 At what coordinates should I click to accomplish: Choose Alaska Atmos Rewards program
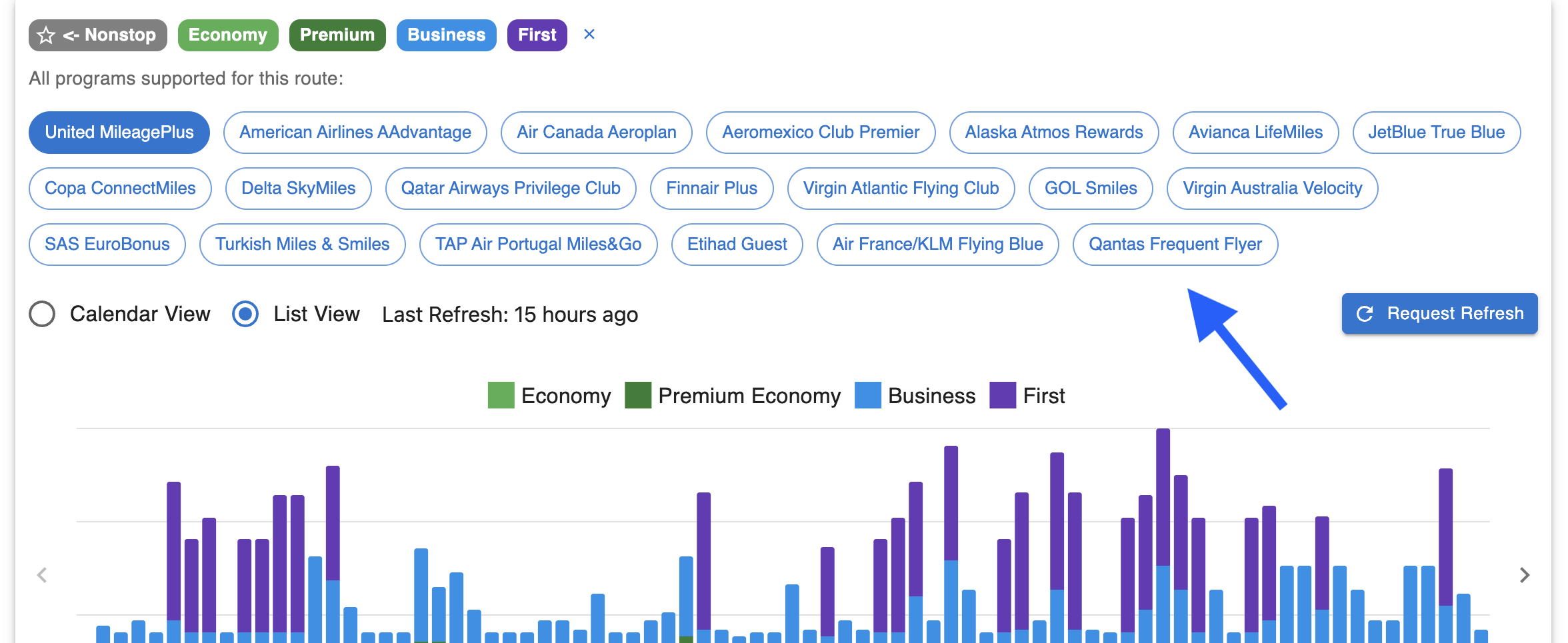tap(1054, 133)
